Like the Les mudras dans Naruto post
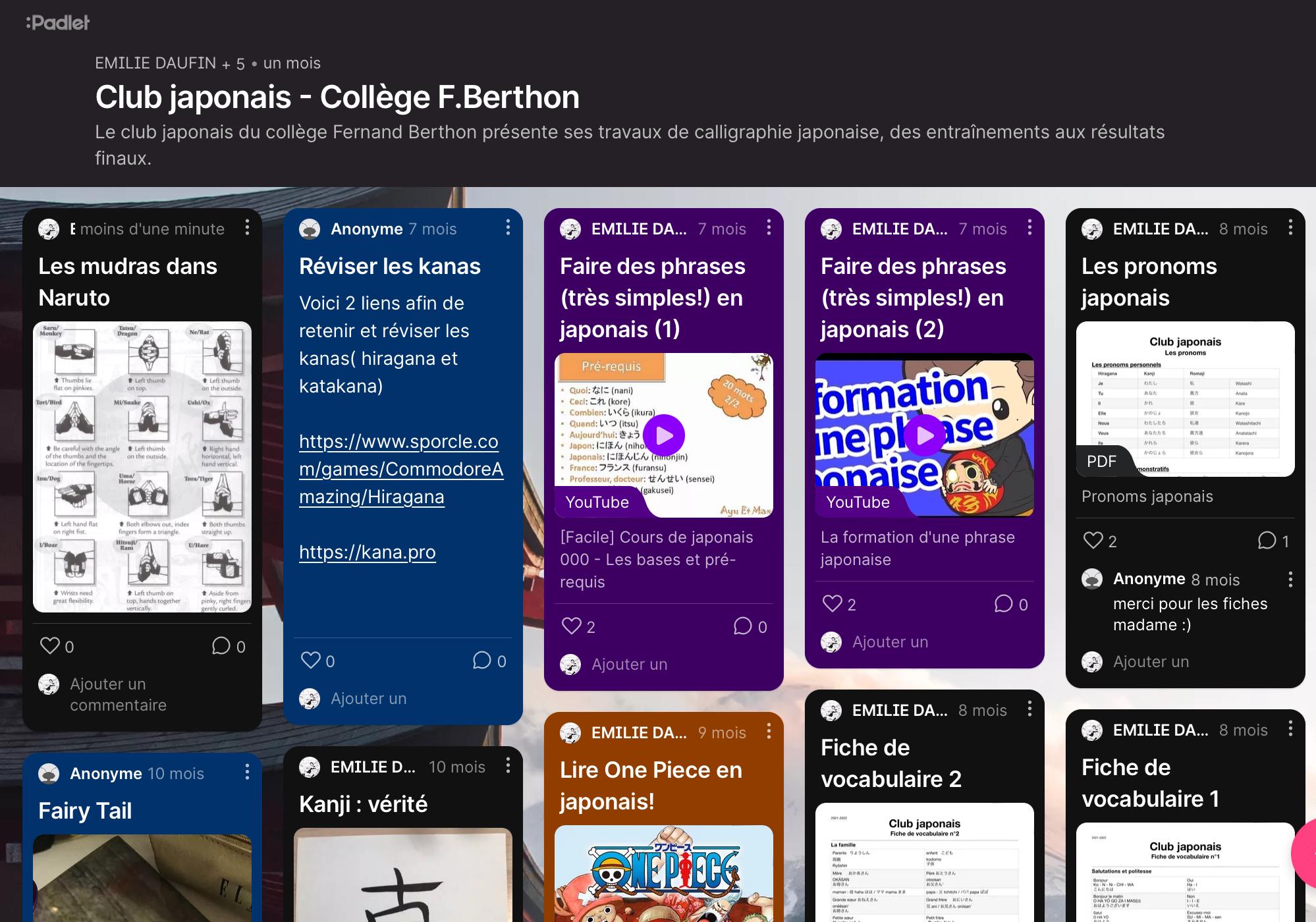The height and width of the screenshot is (922, 1316). (50, 646)
